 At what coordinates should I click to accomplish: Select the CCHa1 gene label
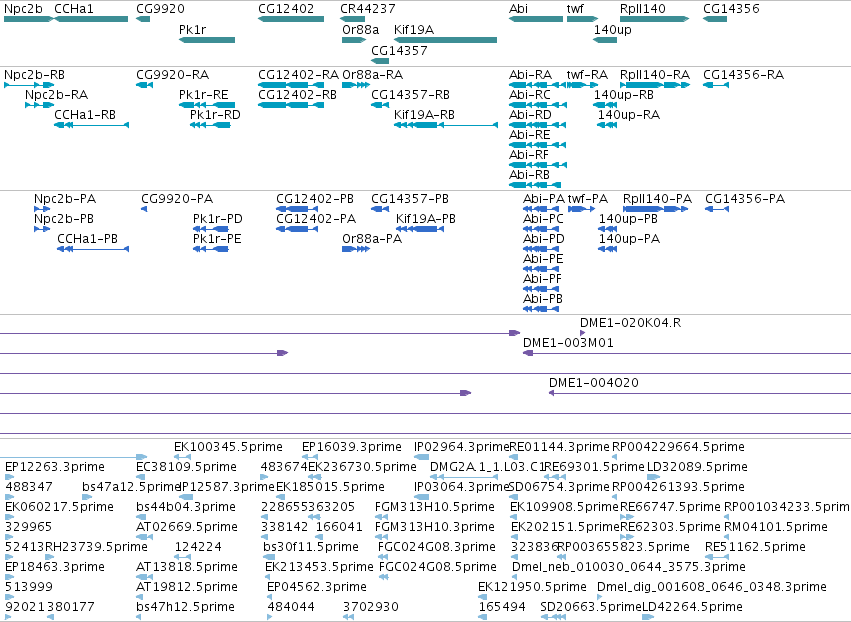tap(74, 9)
